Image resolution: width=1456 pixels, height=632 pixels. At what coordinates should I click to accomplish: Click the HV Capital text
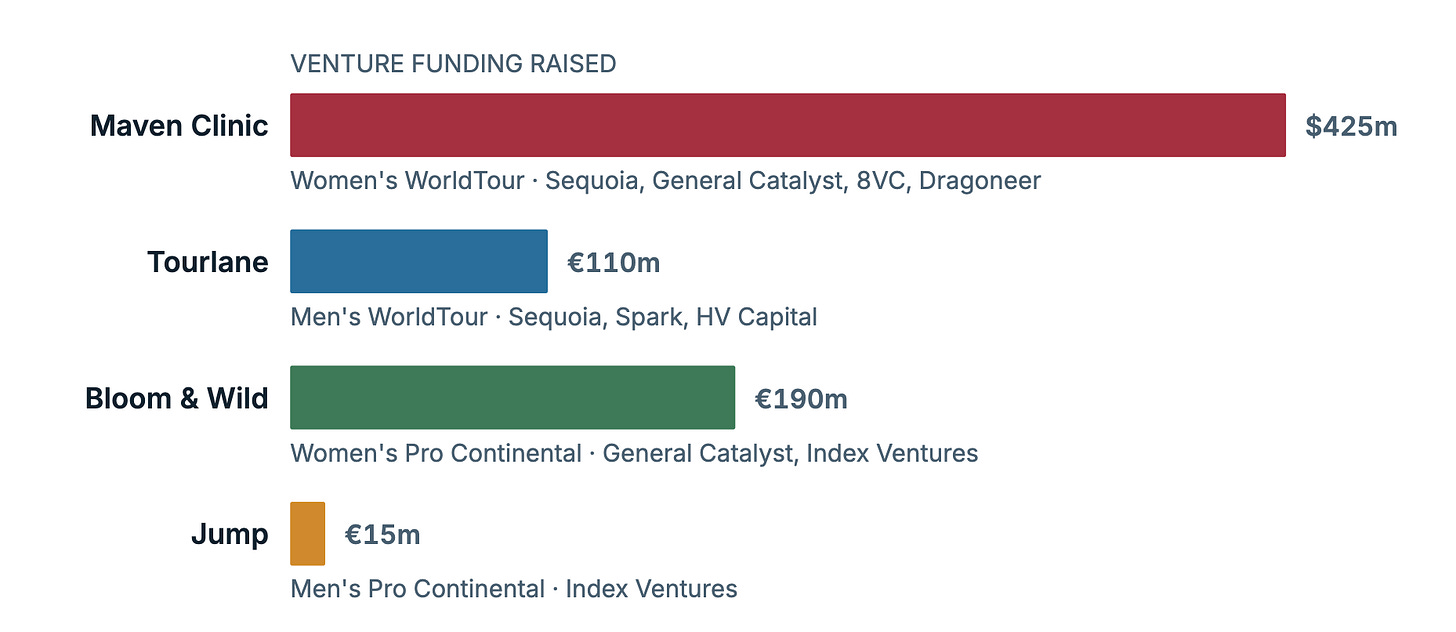(757, 317)
